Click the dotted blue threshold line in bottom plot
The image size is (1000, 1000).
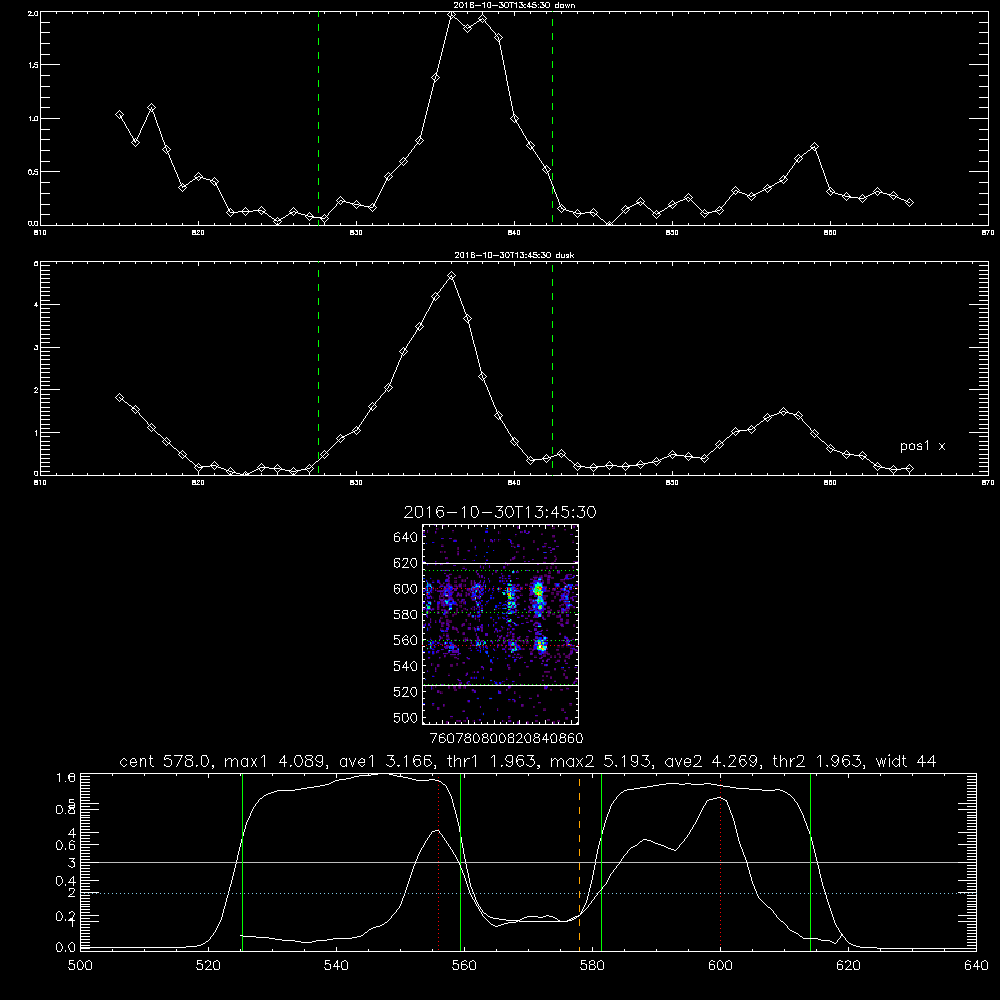(x=528, y=893)
